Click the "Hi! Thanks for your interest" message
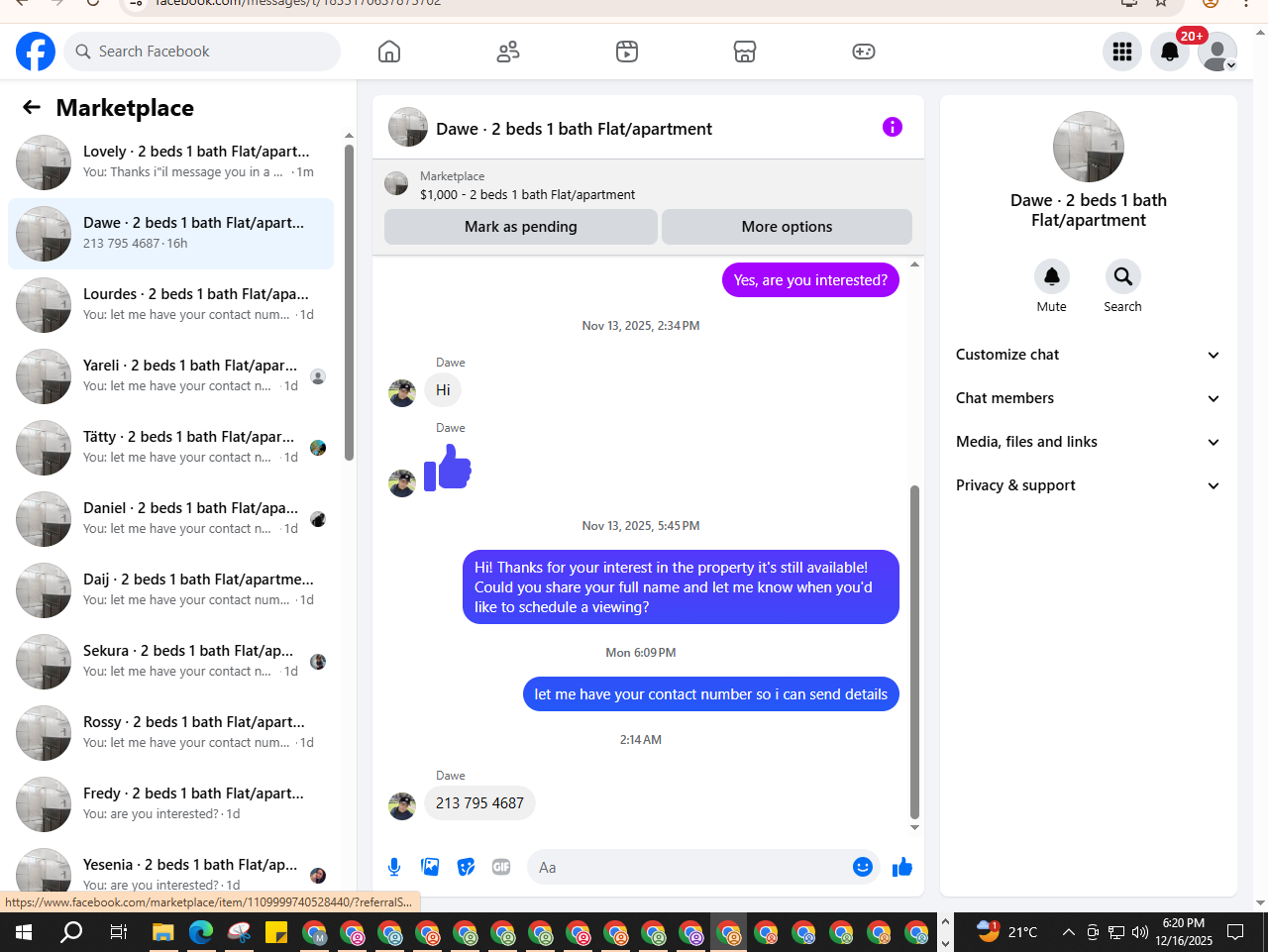The height and width of the screenshot is (952, 1268). tap(681, 587)
